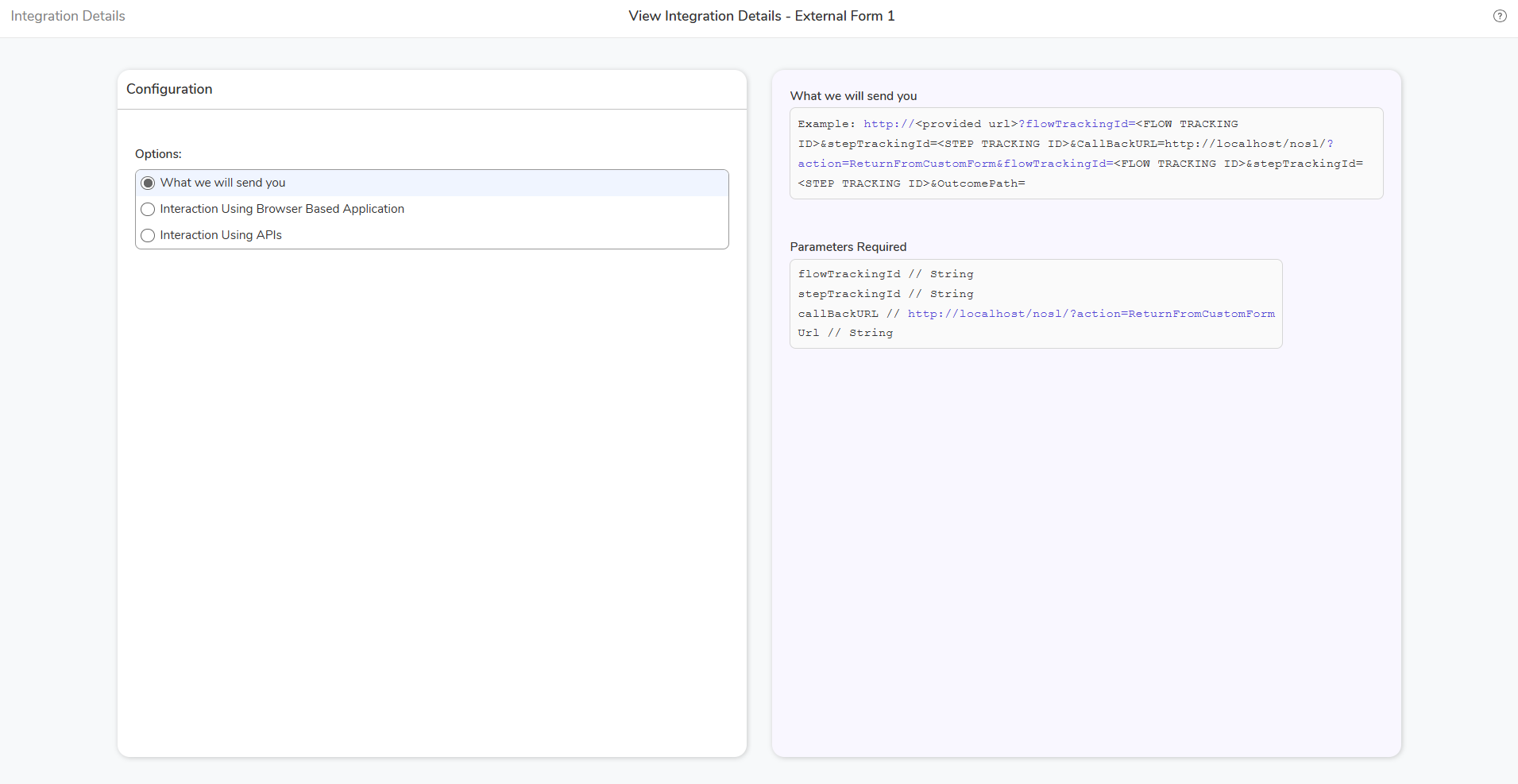Click the 'What we will send you' option label
The image size is (1518, 784).
tap(222, 183)
